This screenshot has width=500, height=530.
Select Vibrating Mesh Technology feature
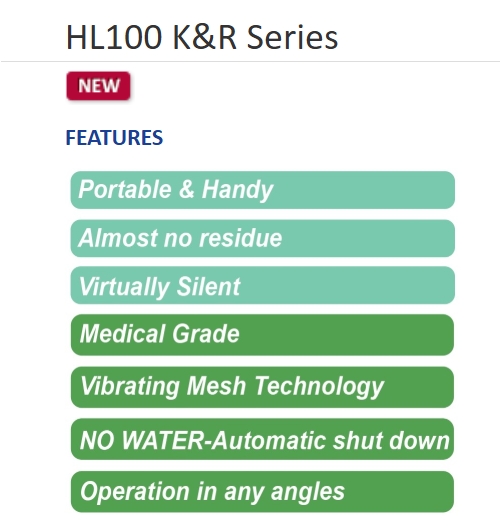[262, 387]
